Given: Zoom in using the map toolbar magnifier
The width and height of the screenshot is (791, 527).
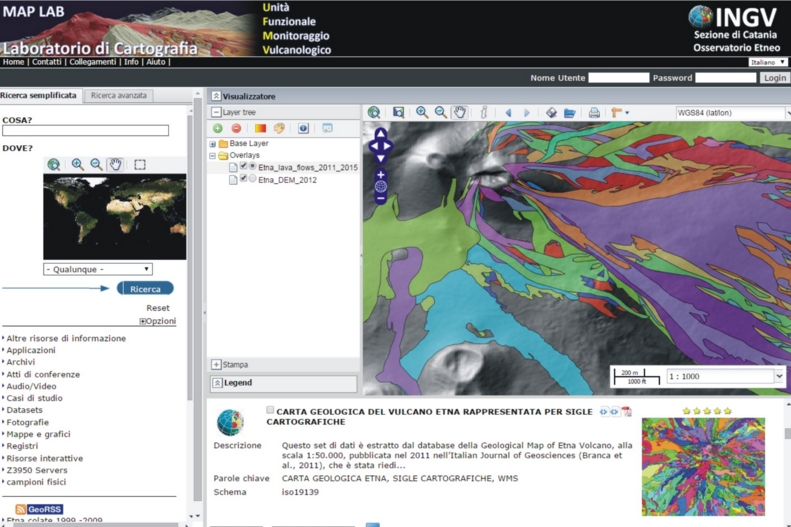Looking at the screenshot, I should click(x=422, y=113).
